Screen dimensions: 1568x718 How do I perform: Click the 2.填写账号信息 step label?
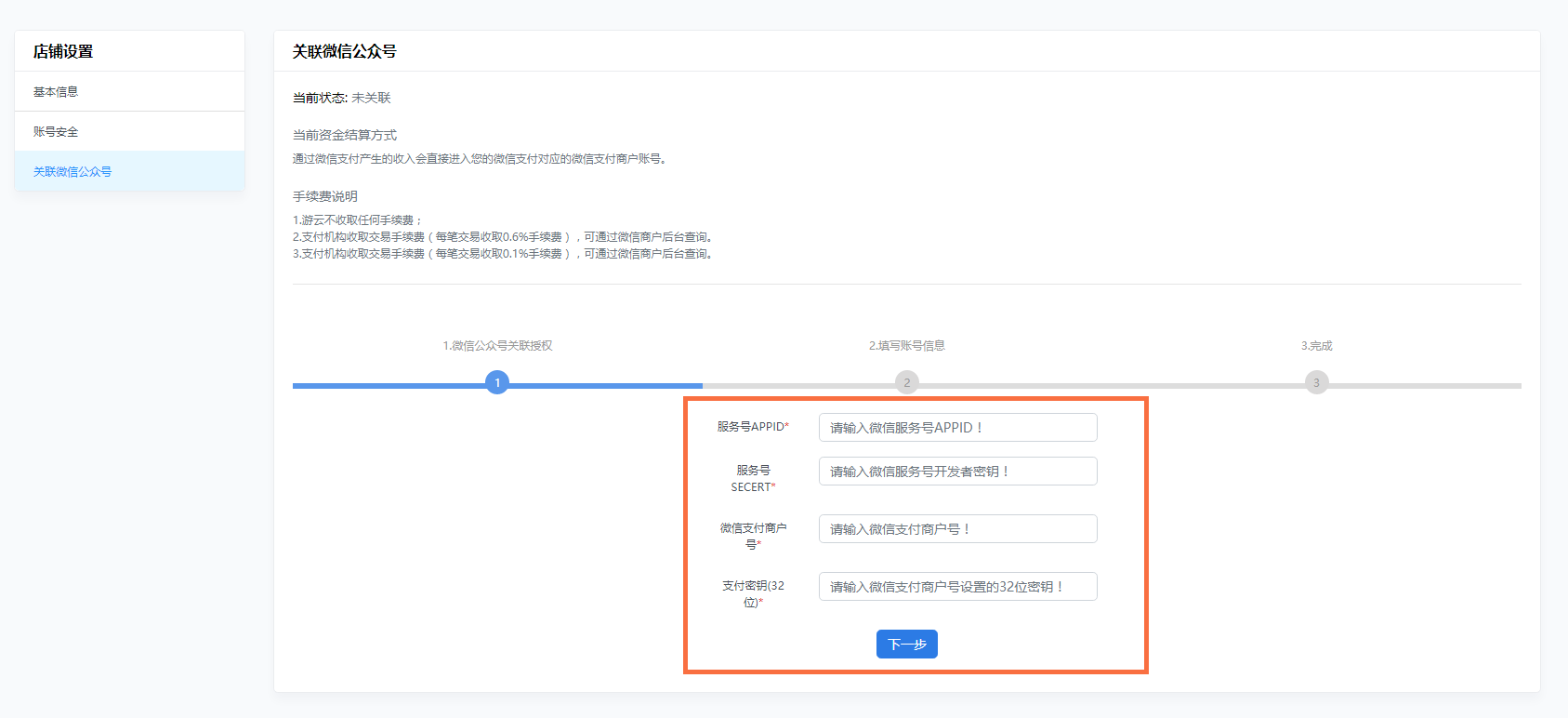[907, 346]
